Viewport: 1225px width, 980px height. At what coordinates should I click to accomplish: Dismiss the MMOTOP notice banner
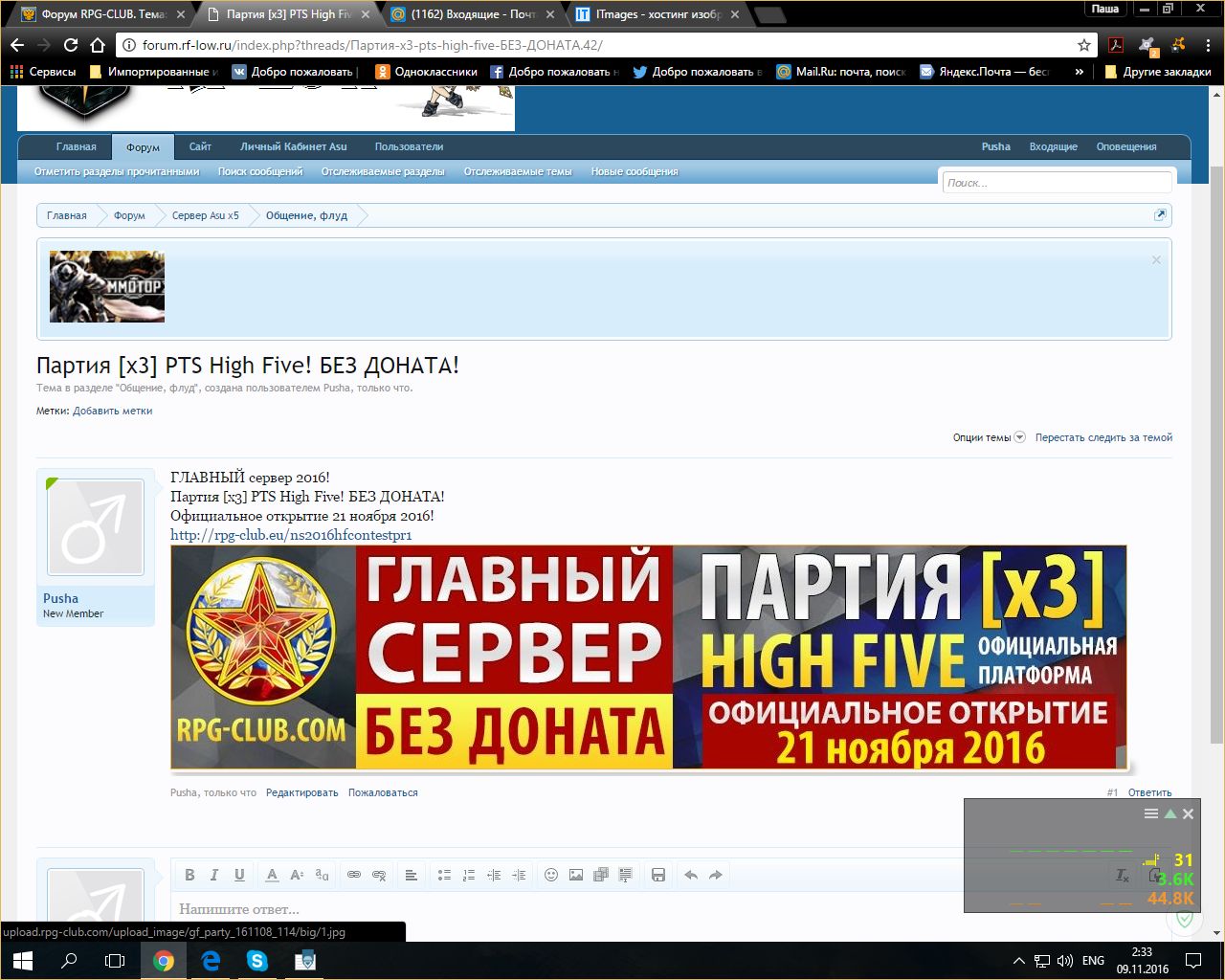tap(1156, 260)
